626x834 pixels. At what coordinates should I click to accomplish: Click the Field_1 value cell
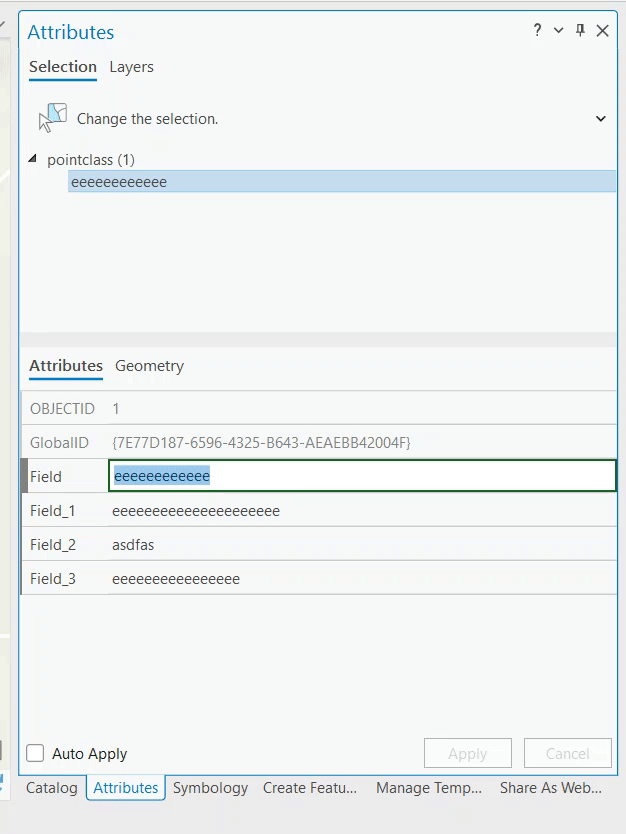pos(362,511)
